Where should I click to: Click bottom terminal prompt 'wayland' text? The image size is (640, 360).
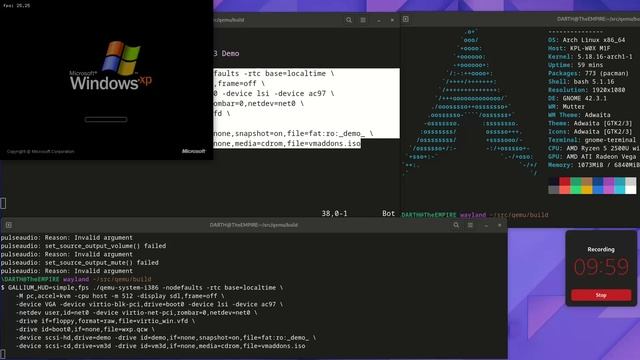(x=76, y=279)
